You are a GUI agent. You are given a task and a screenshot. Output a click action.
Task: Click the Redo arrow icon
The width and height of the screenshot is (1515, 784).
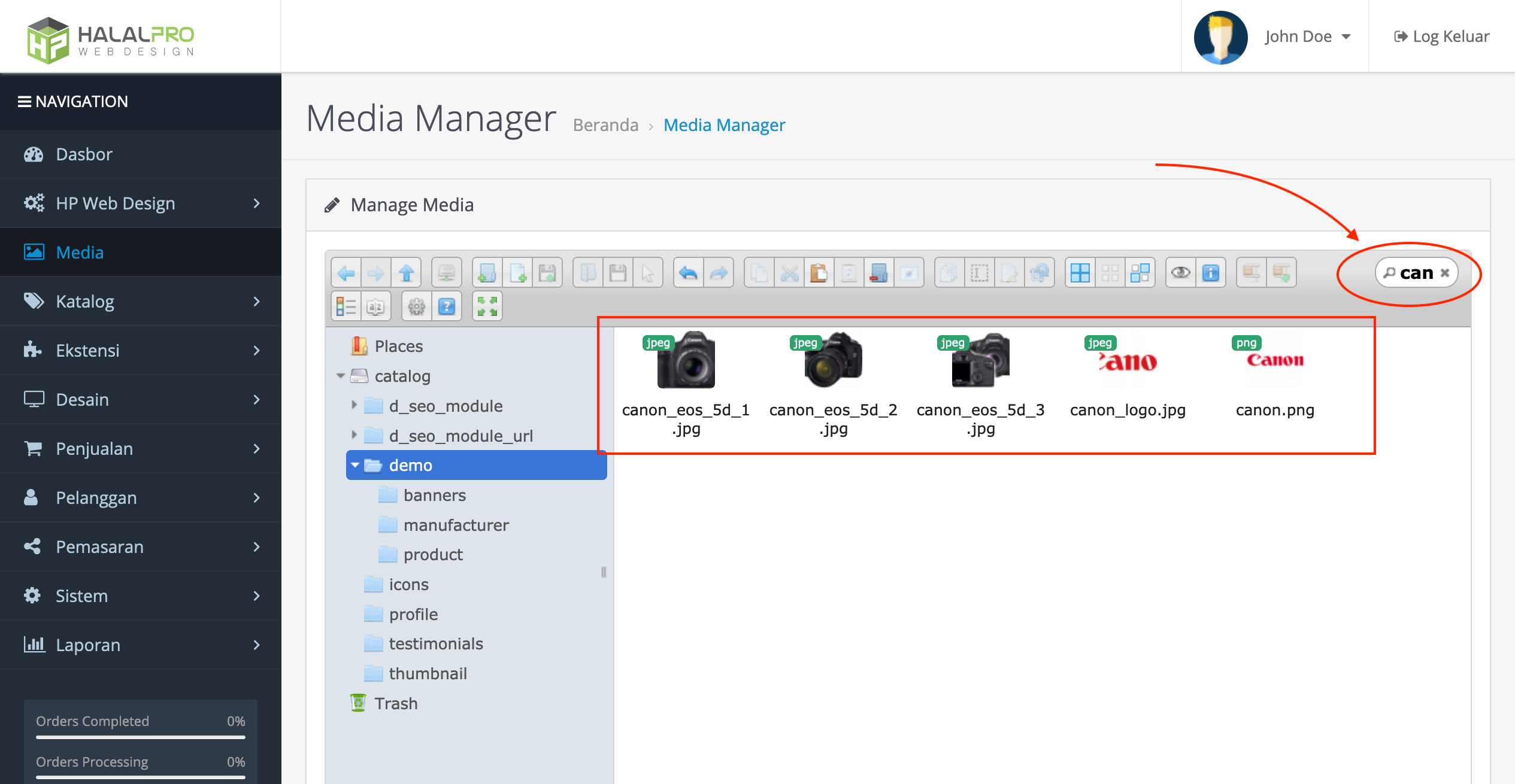719,274
